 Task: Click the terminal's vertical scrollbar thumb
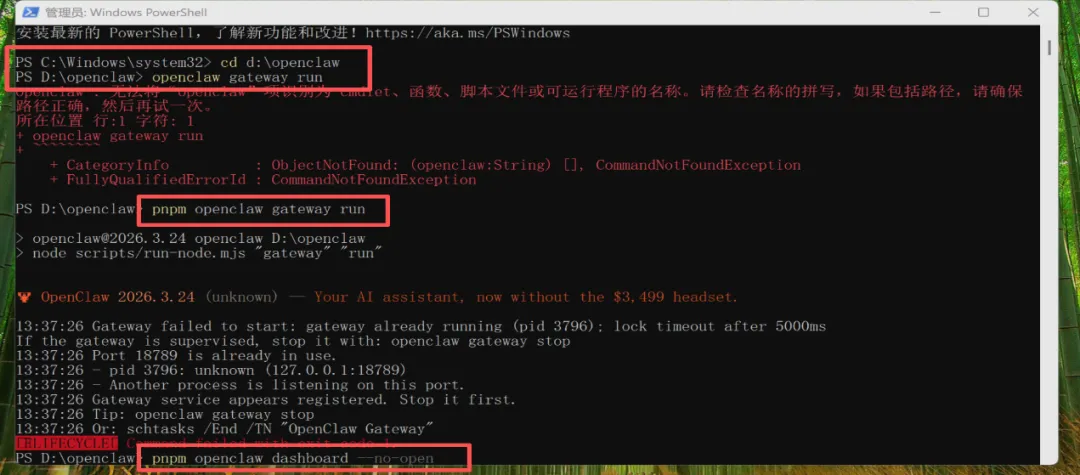tap(1049, 47)
